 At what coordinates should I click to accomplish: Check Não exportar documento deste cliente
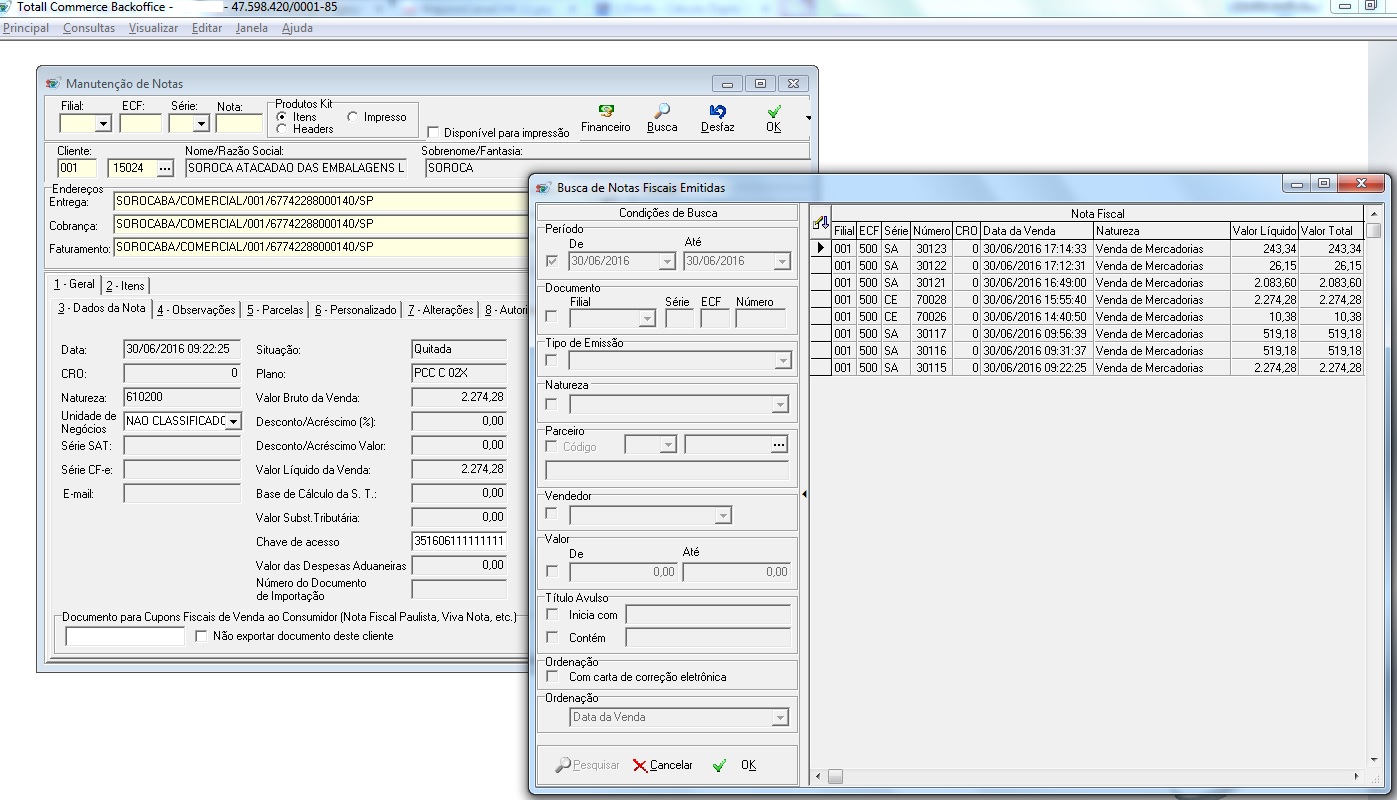[201, 636]
